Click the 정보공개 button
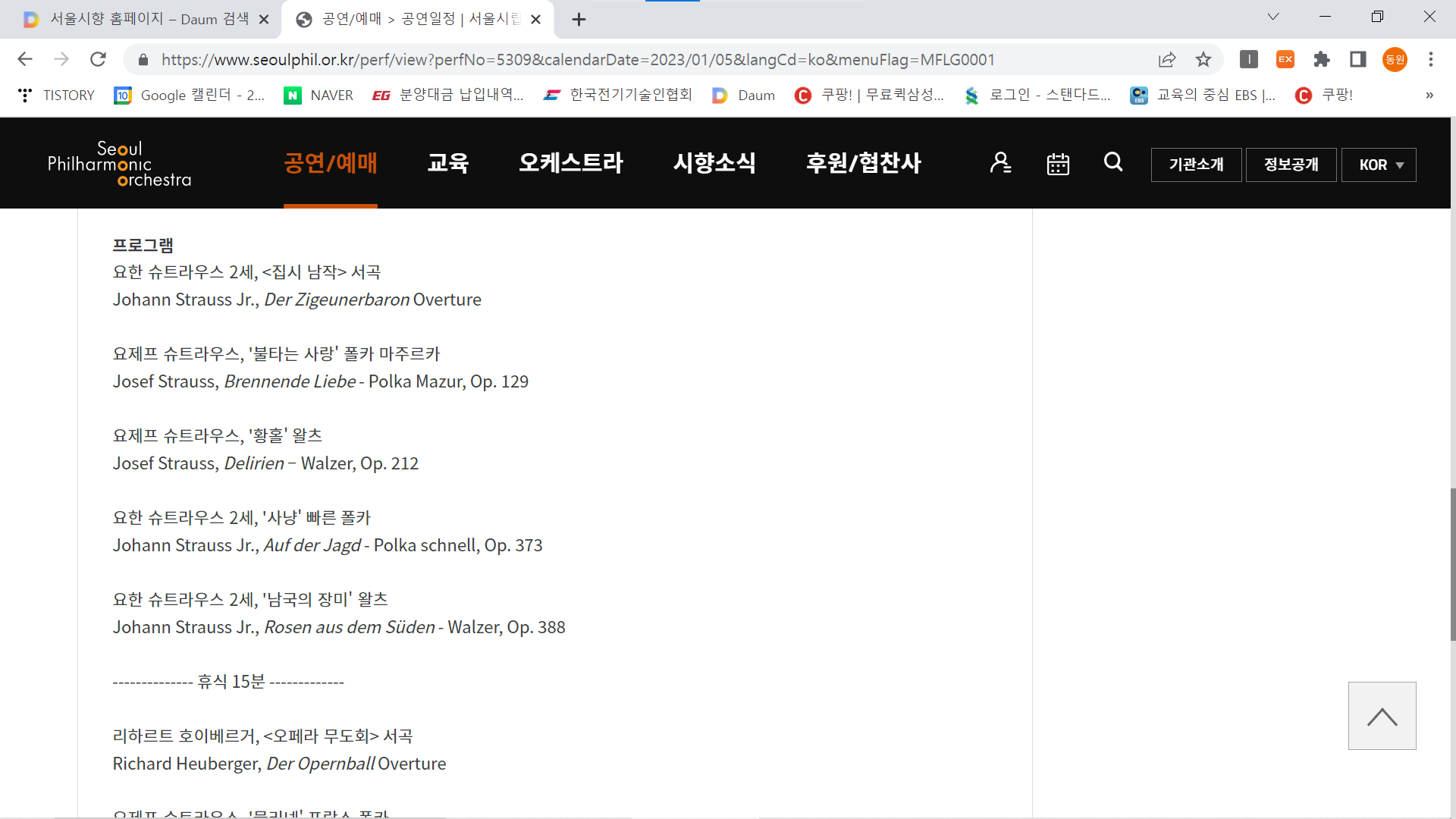Screen dimensions: 1456x819 (x=1291, y=165)
